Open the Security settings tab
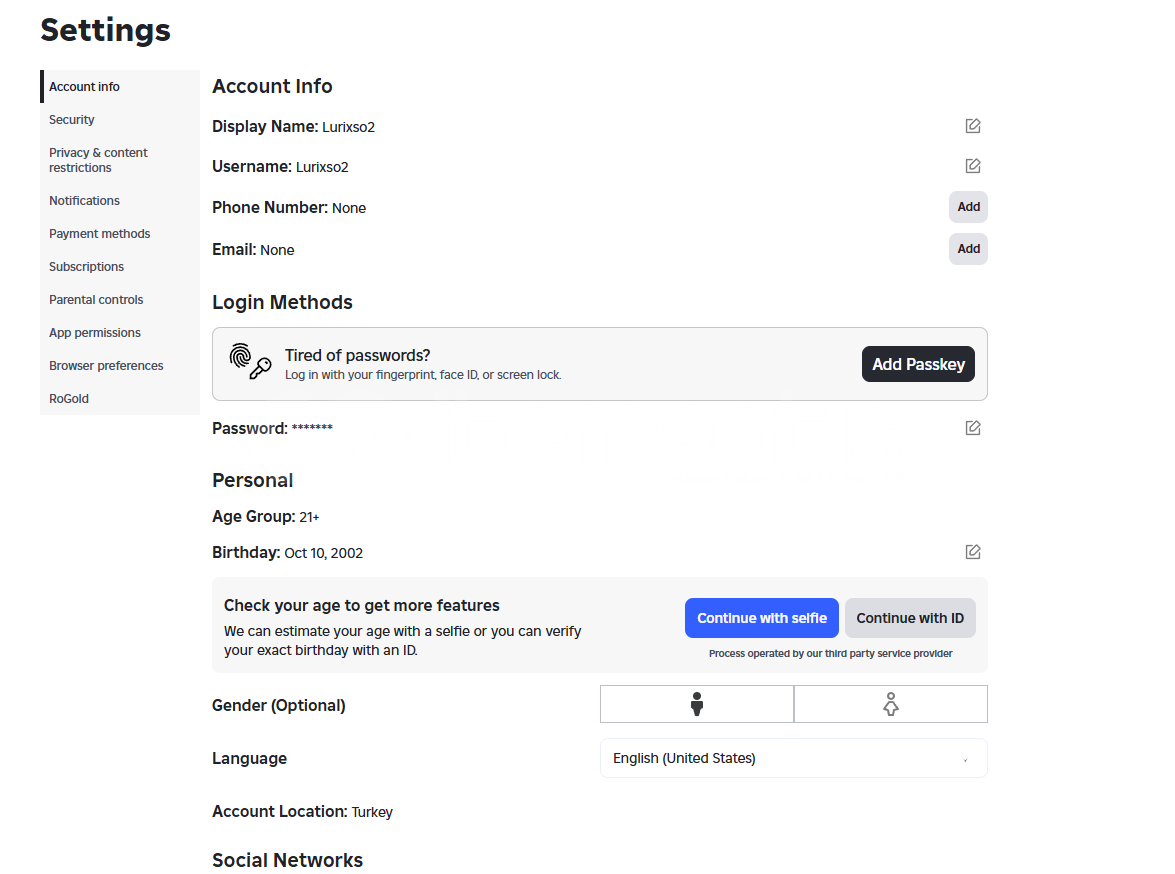The width and height of the screenshot is (1175, 874). (x=72, y=120)
